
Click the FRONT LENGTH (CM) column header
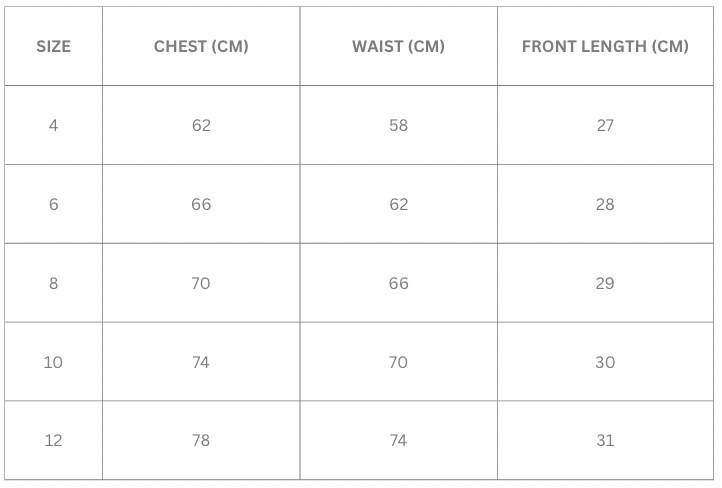click(x=605, y=46)
